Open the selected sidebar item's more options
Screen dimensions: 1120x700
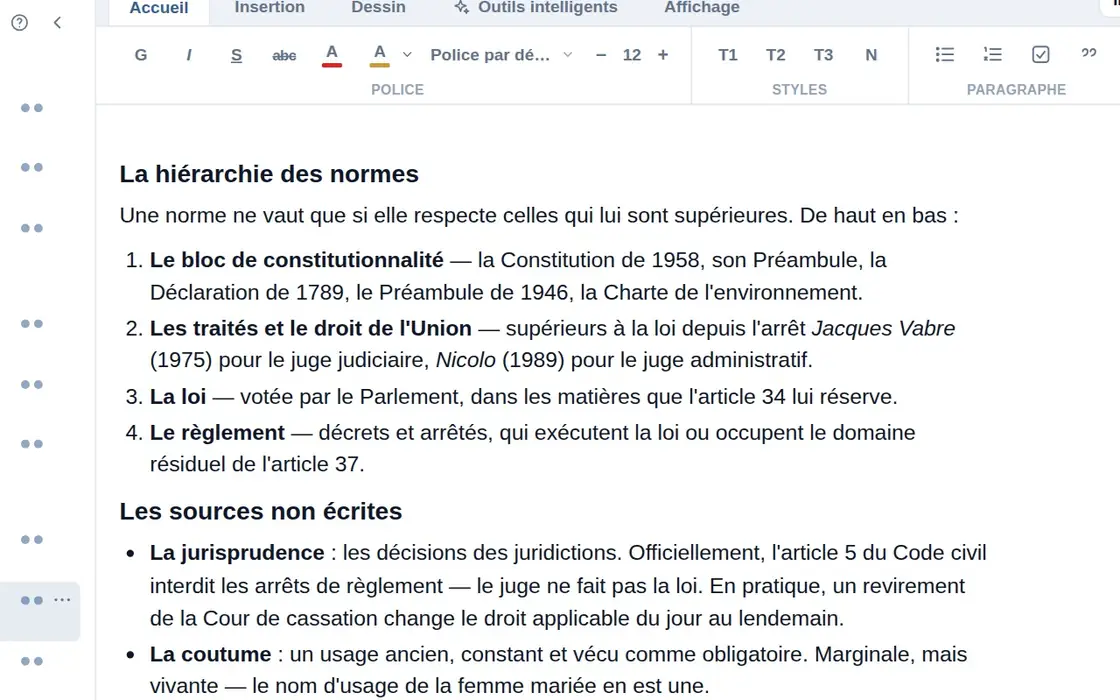click(63, 600)
